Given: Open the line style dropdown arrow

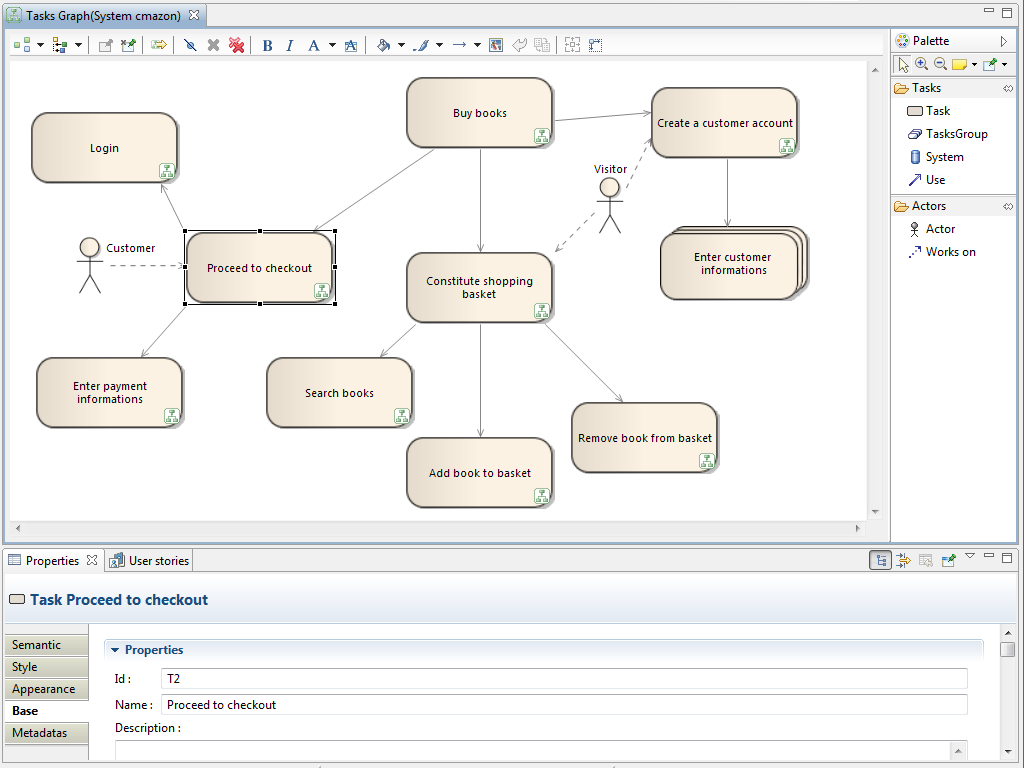Looking at the screenshot, I should (x=477, y=45).
